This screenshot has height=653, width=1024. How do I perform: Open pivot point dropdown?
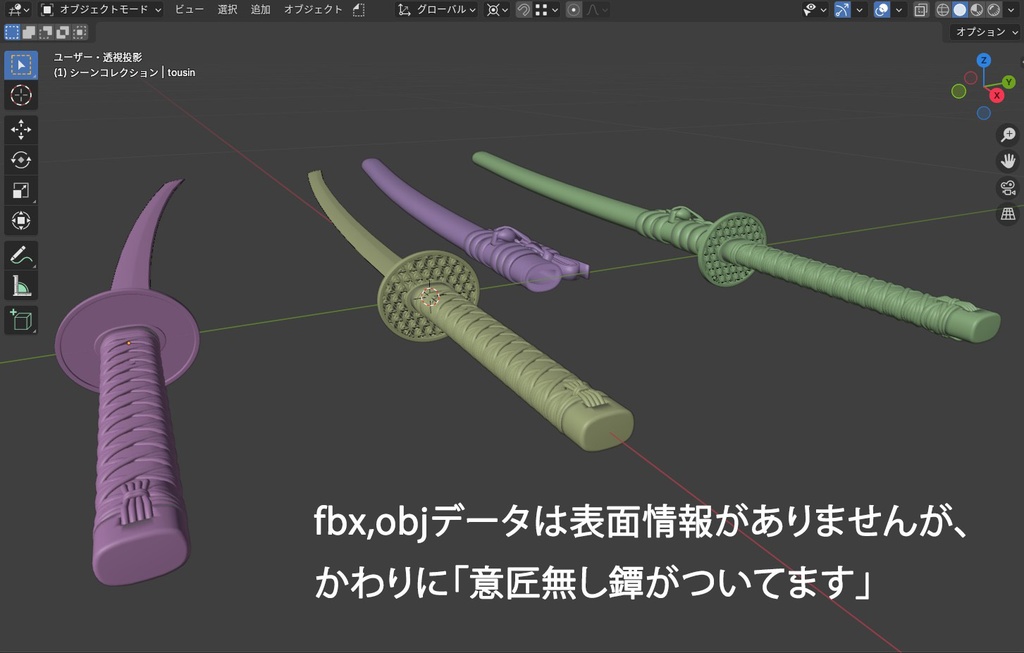(x=498, y=10)
